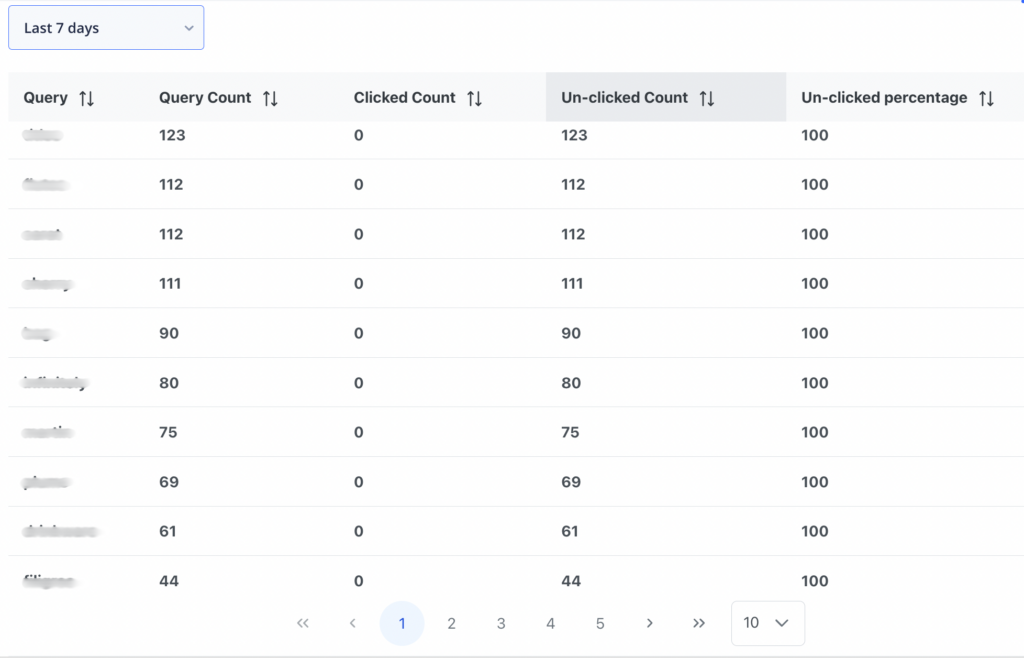Click the Query Count column header label
Viewport: 1024px width, 658px height.
click(205, 98)
